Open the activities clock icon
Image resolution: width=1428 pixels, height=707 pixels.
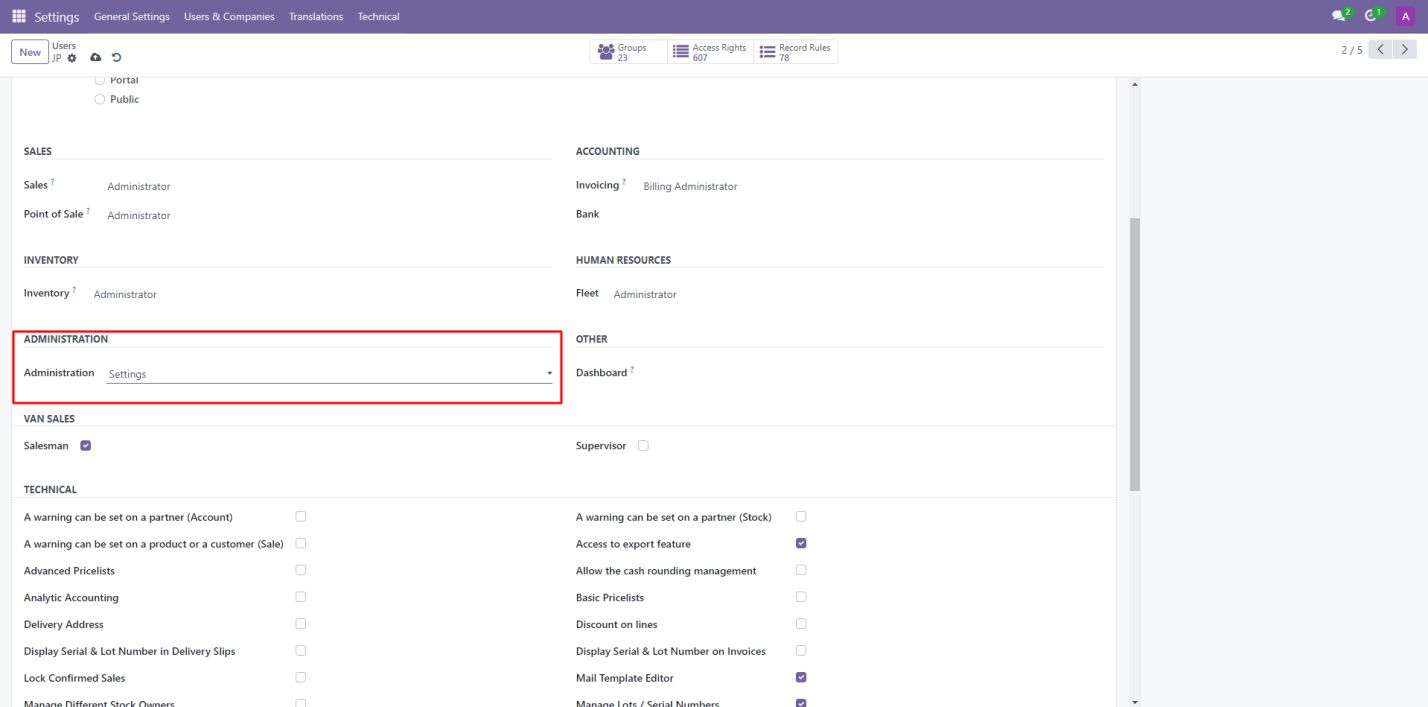point(1371,16)
